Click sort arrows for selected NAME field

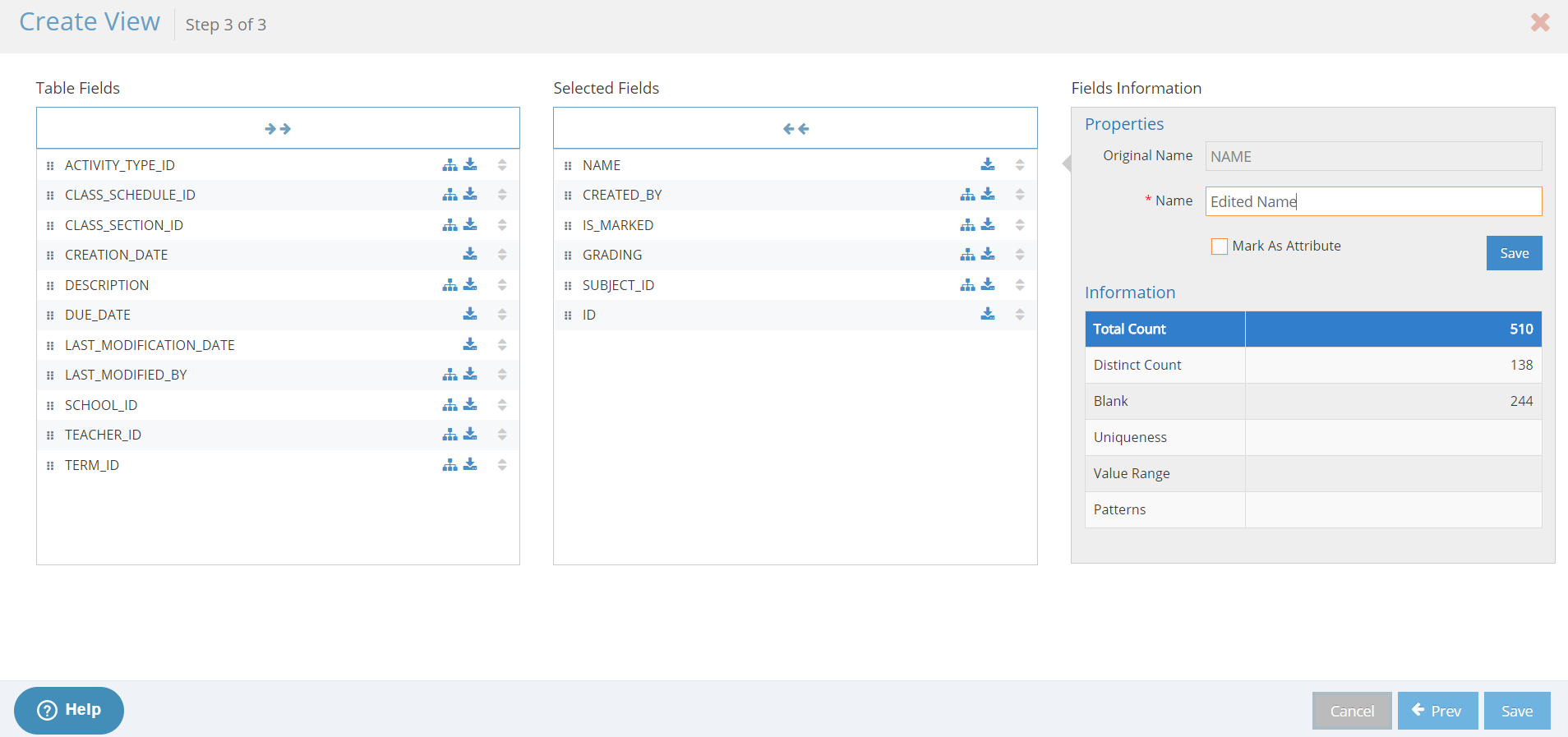click(1020, 165)
